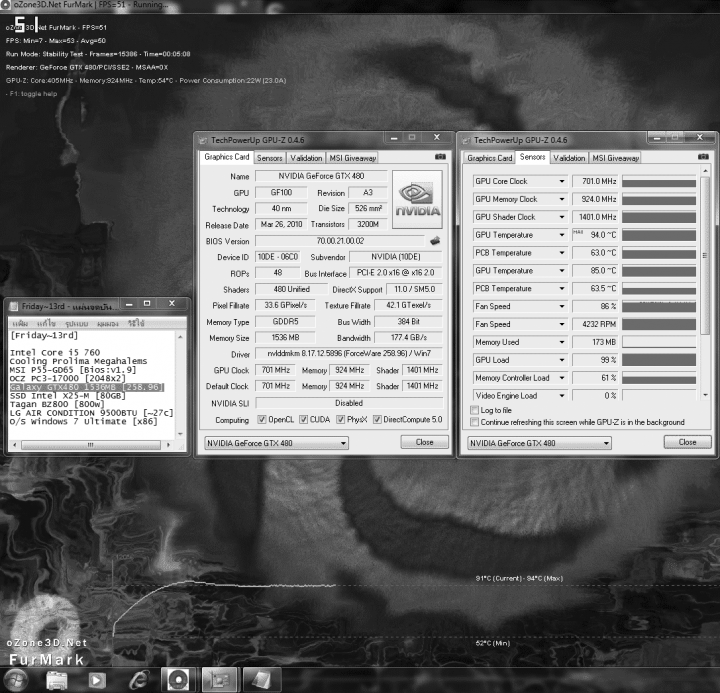Switch to Validation tab in left GPU-Z window
Image resolution: width=720 pixels, height=693 pixels.
(306, 158)
